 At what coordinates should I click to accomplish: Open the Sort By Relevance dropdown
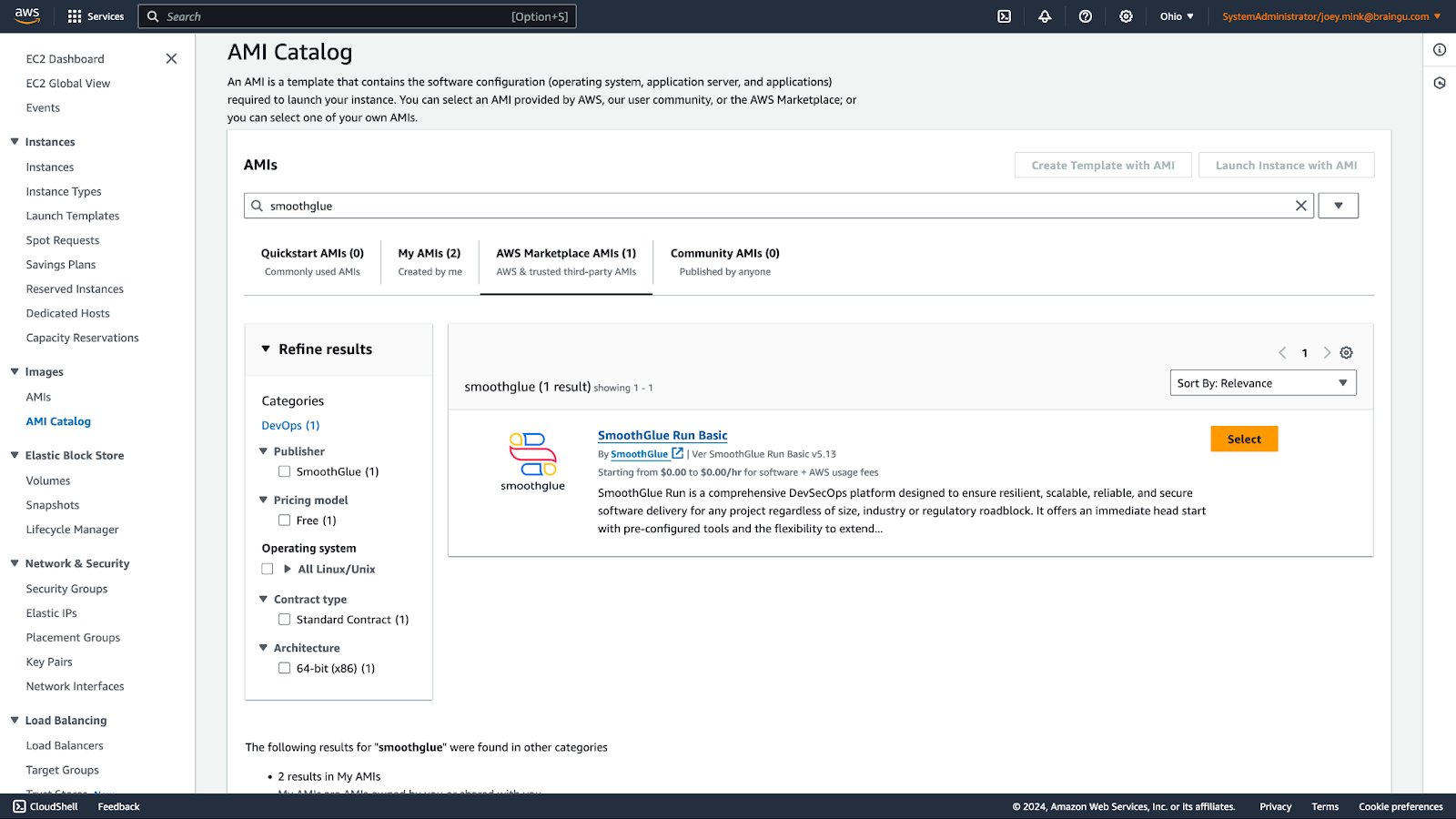1263,383
